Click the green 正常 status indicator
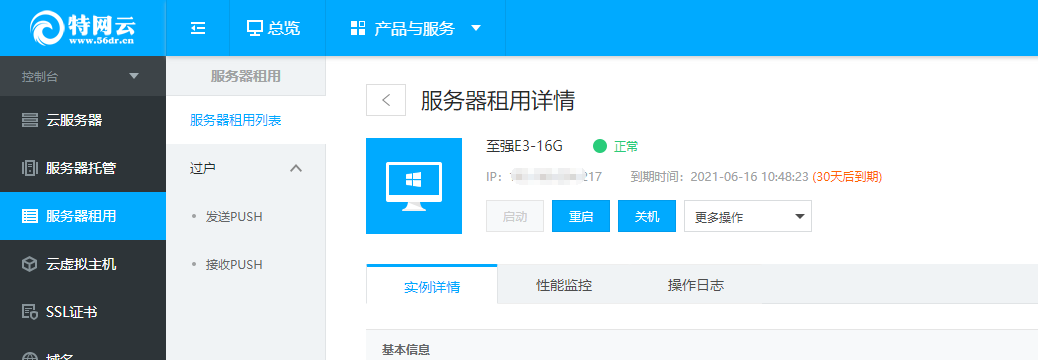Screen dimensions: 1038x360 [x=616, y=146]
